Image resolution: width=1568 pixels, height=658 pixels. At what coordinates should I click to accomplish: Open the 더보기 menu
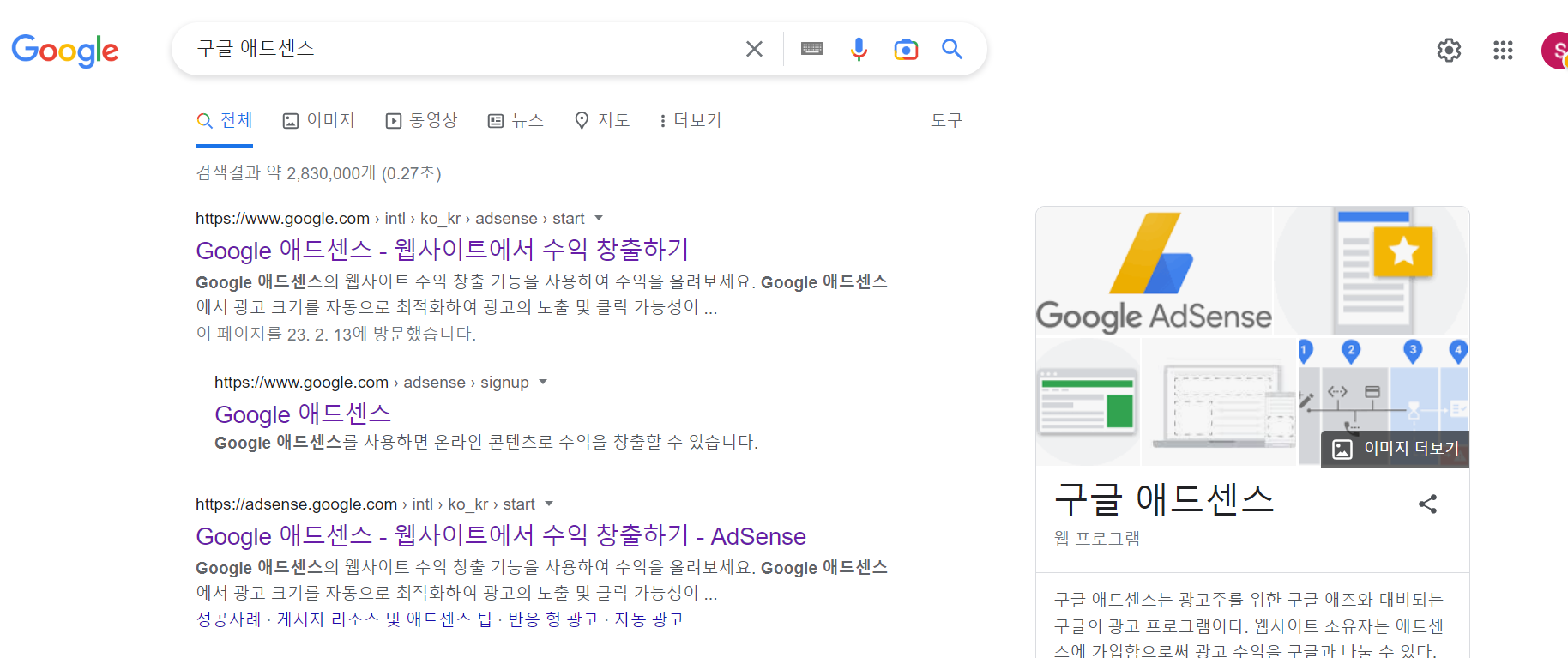coord(691,120)
